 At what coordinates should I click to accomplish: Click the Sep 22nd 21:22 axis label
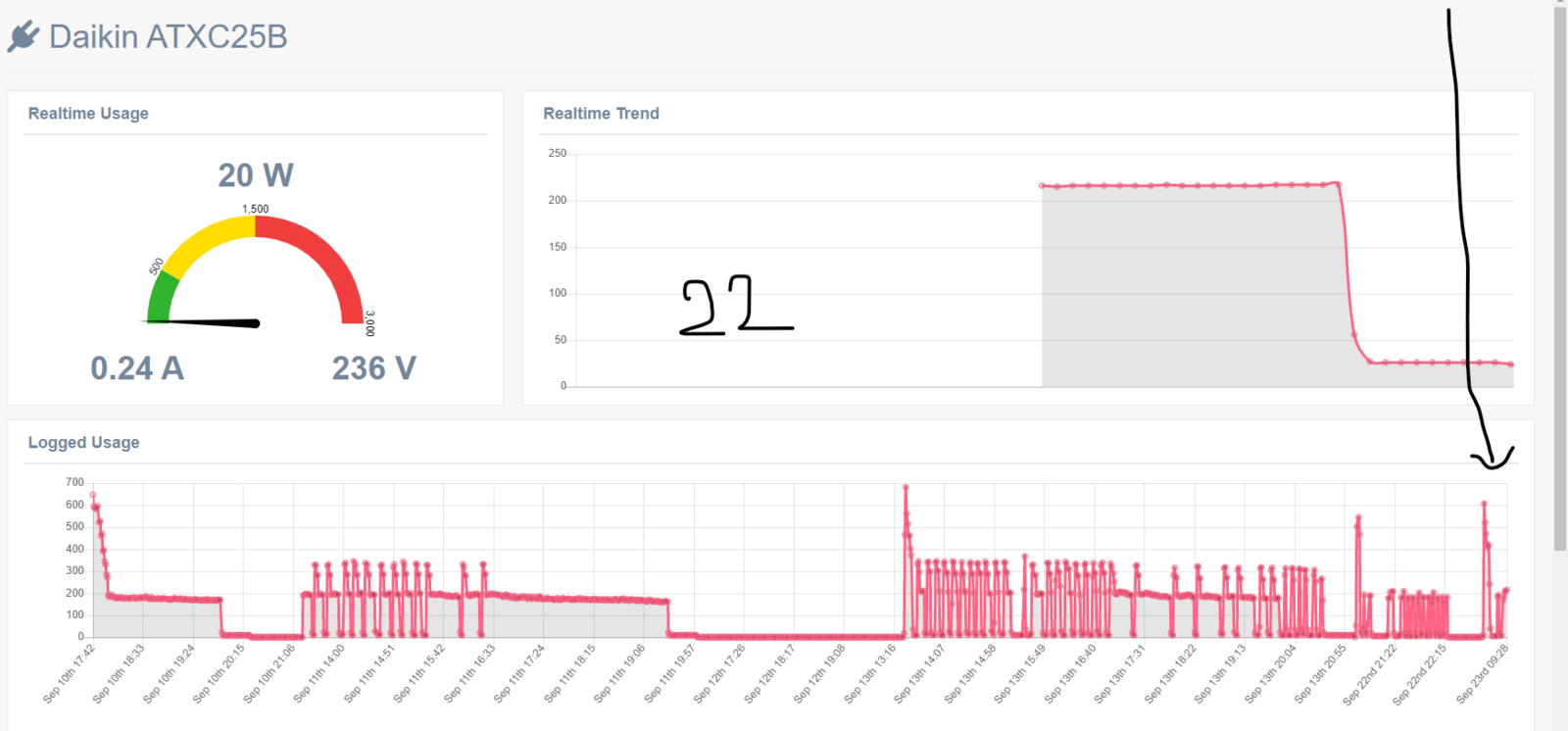point(1370,674)
